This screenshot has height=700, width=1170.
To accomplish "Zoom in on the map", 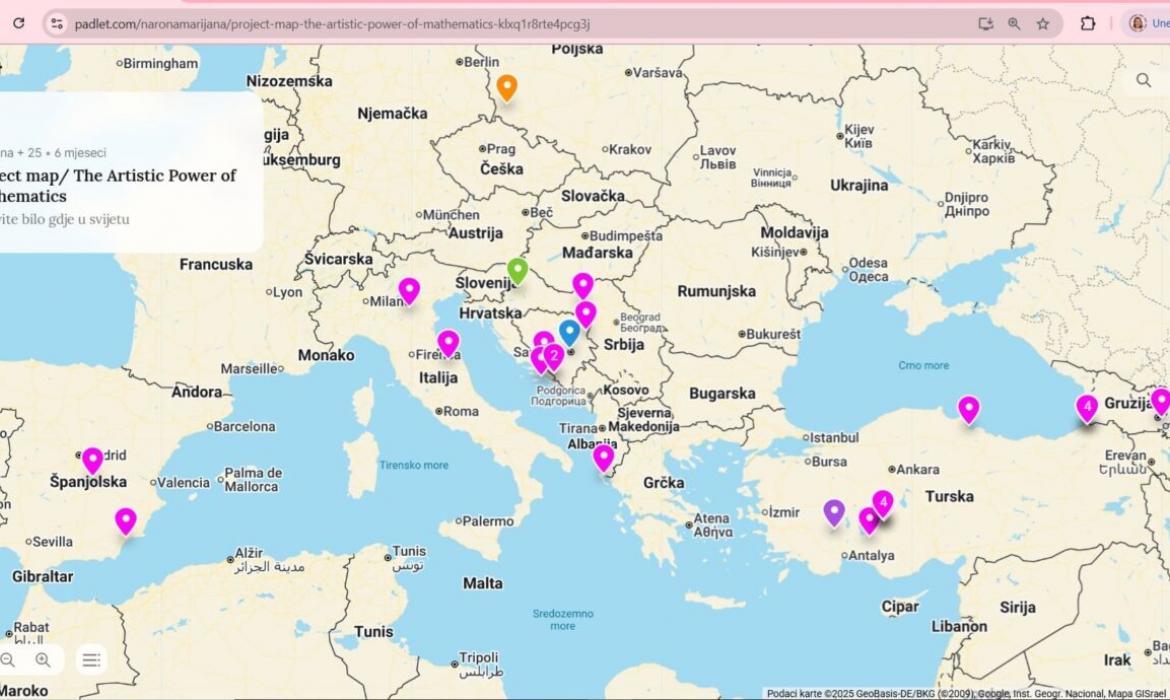I will [x=43, y=659].
